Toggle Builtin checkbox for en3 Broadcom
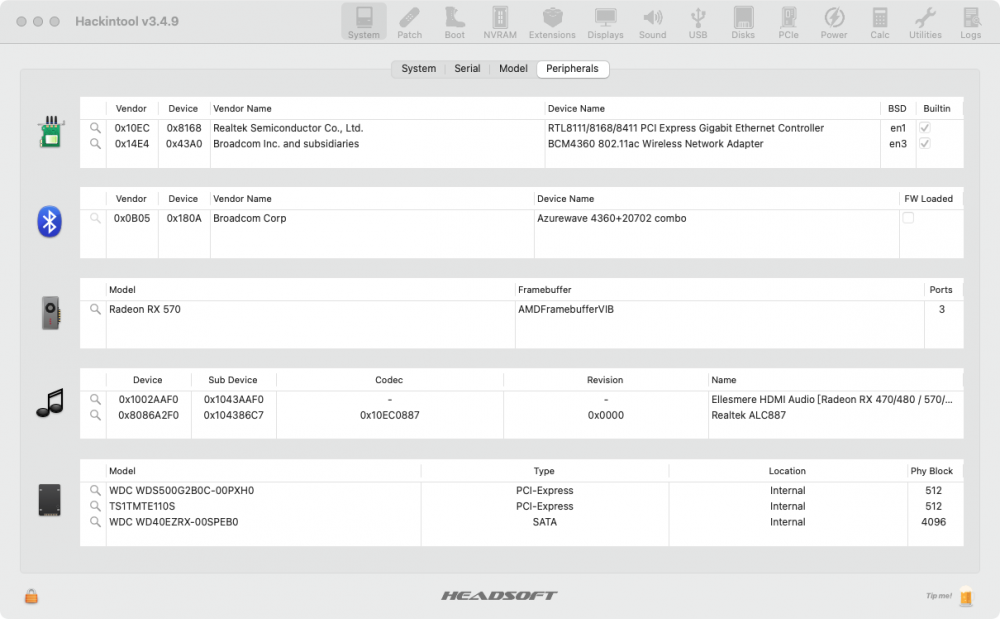 [x=924, y=144]
